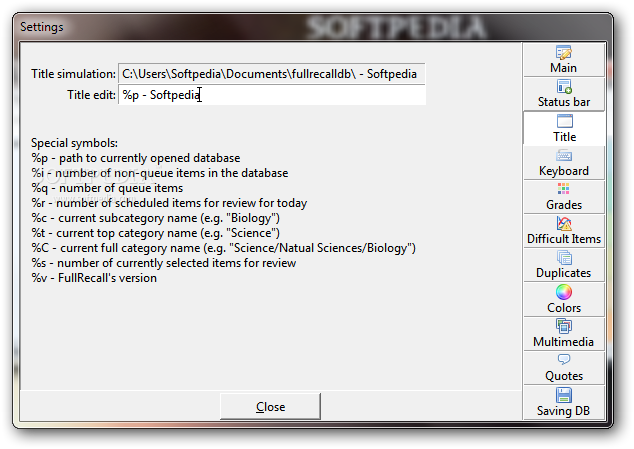Open the Keyboard settings page
Image resolution: width=634 pixels, height=449 pixels.
(x=564, y=163)
